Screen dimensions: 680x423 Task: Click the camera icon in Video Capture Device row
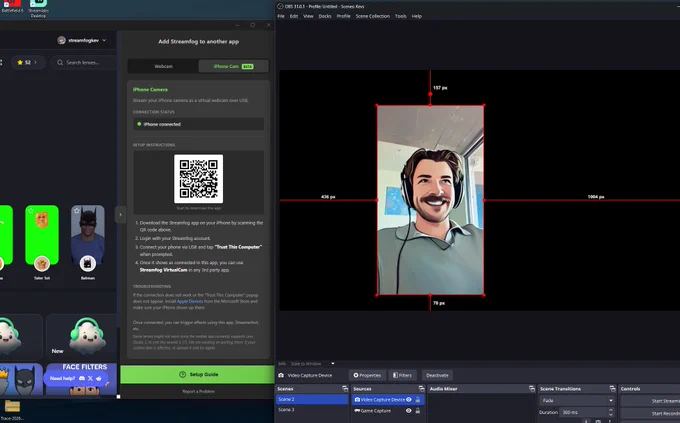(357, 400)
